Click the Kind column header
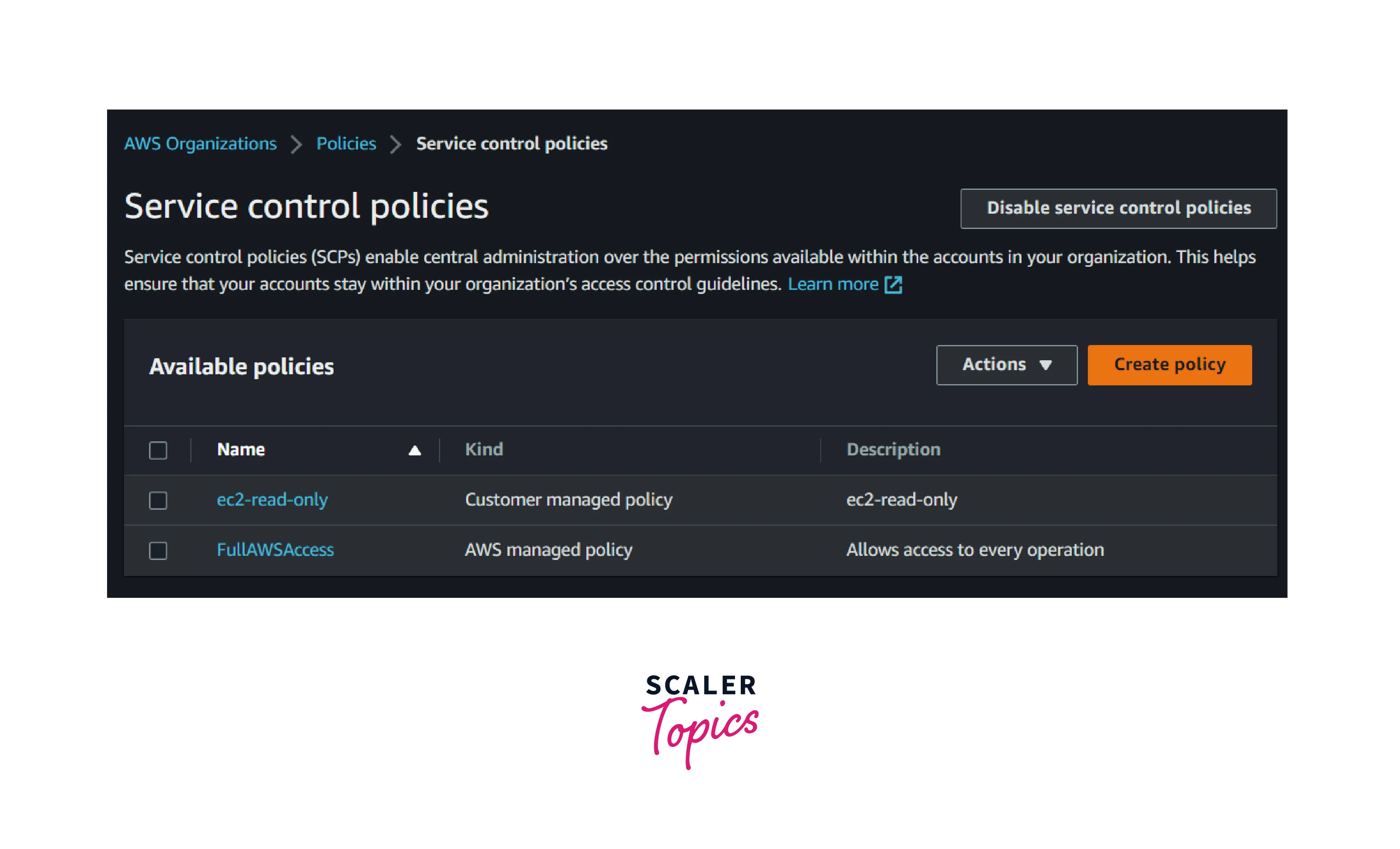 [484, 450]
